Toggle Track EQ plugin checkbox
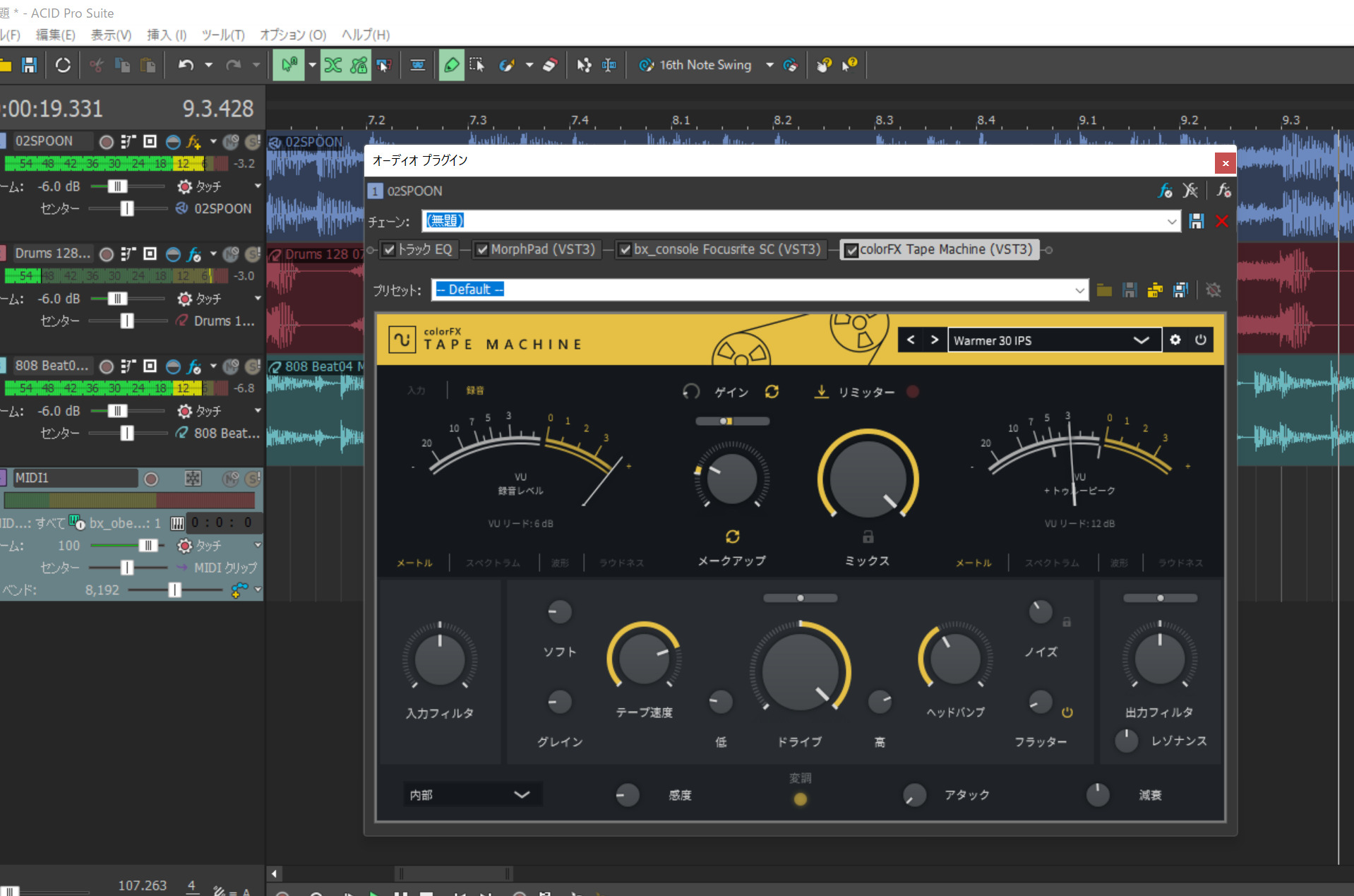Image resolution: width=1354 pixels, height=896 pixels. coord(389,250)
